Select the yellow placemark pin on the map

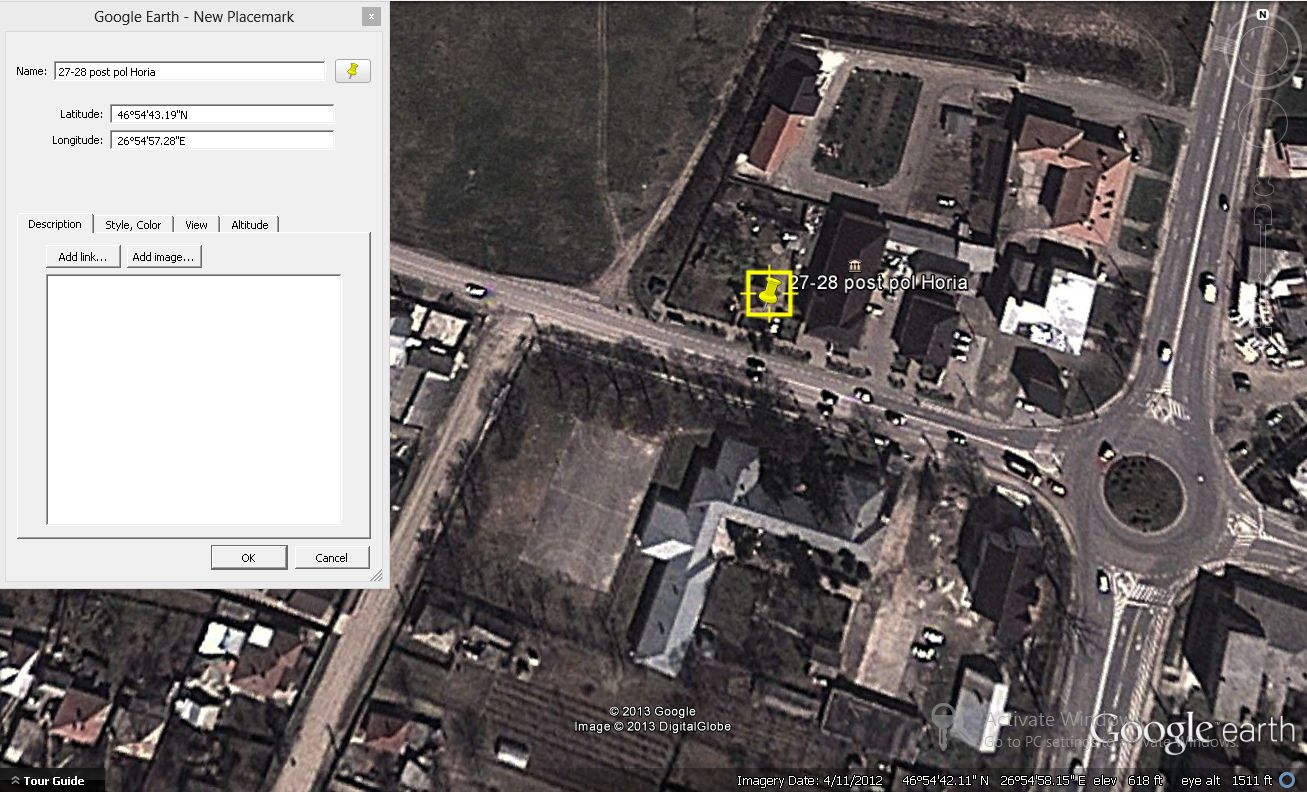click(x=768, y=294)
